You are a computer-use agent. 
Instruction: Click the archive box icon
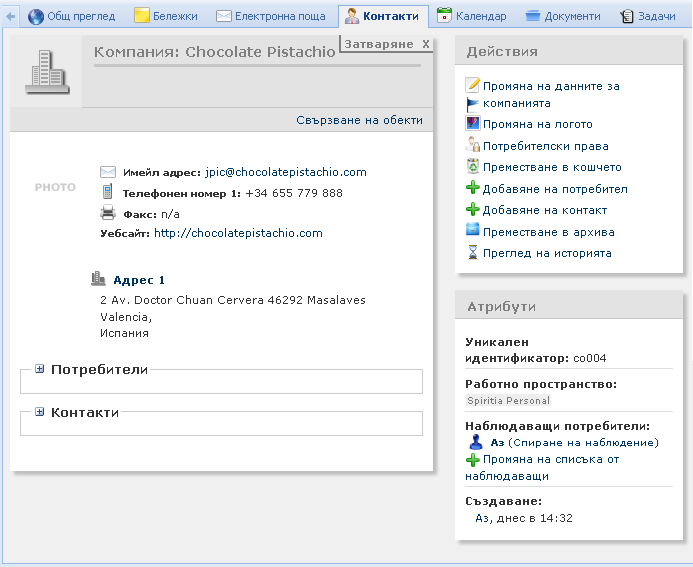pos(473,230)
